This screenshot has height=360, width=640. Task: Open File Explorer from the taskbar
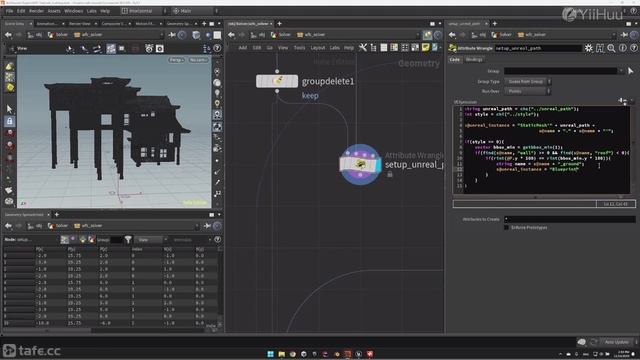(x=282, y=354)
